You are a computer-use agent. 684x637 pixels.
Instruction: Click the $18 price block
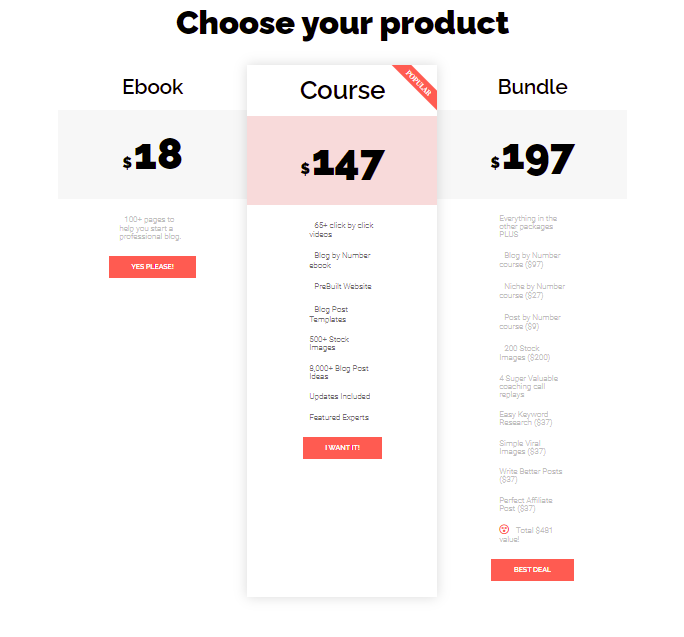(152, 154)
